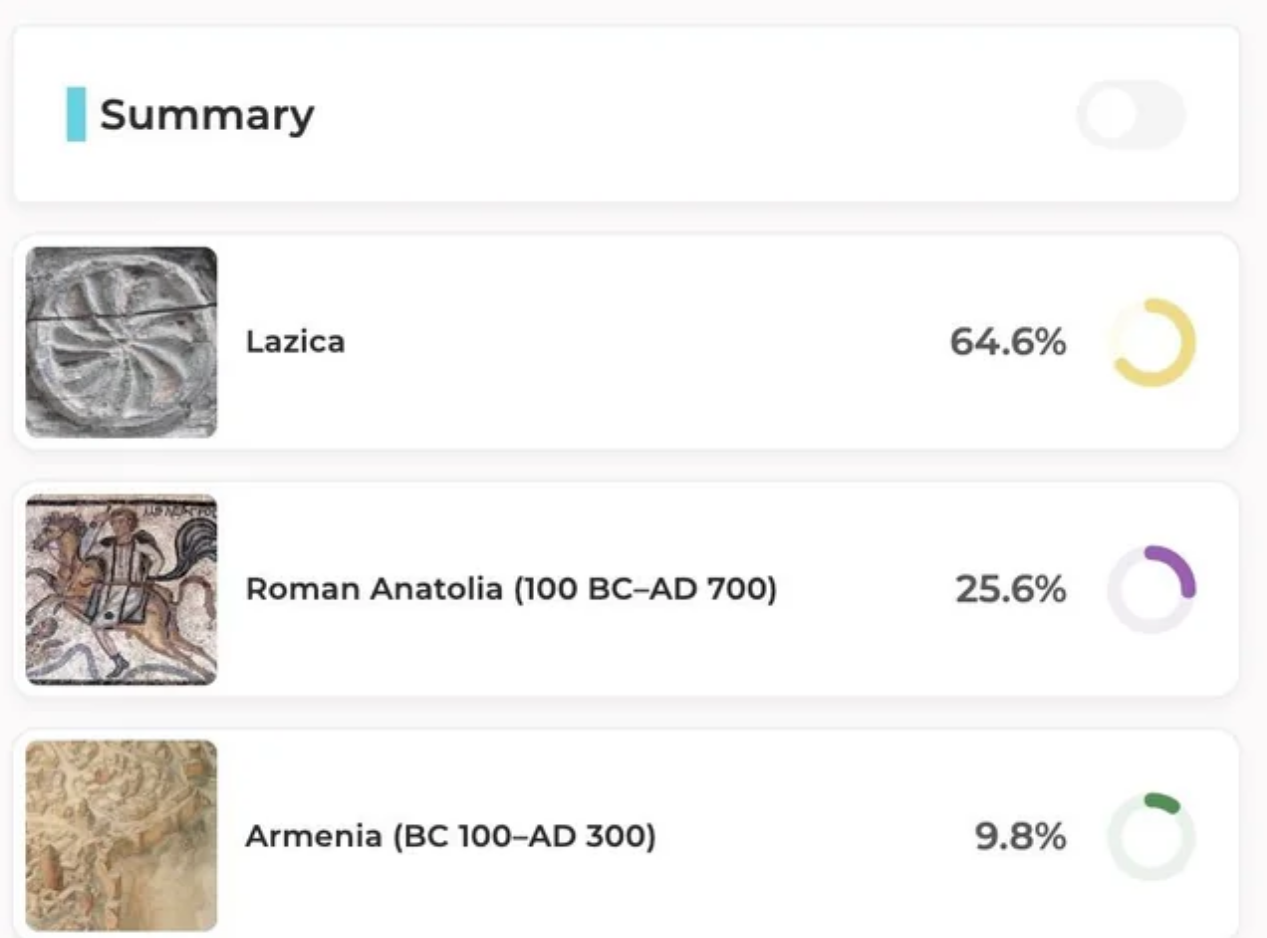Expand the Roman Anatolia result card
Screen dimensions: 1267x938
click(x=626, y=589)
